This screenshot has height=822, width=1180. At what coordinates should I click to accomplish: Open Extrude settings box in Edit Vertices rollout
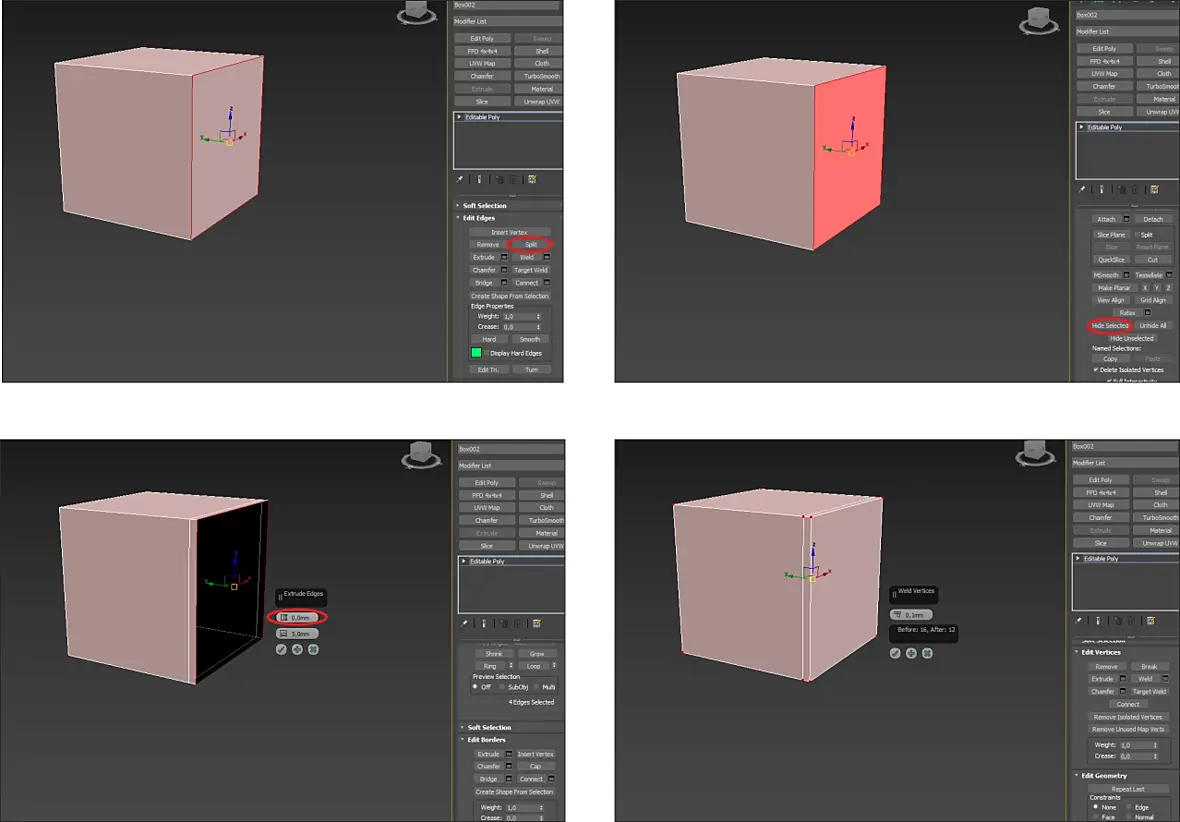pos(1123,679)
